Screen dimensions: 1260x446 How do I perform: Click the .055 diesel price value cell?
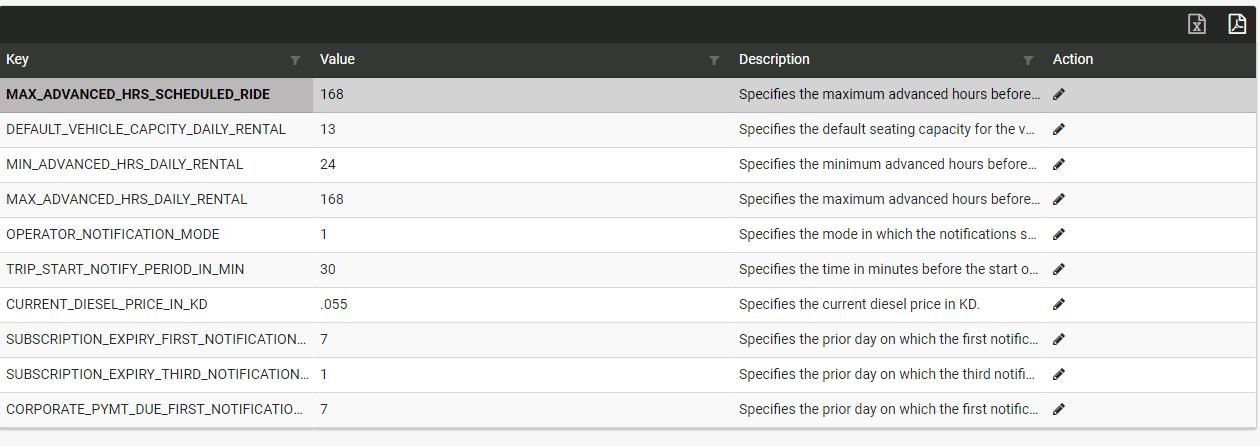(334, 304)
